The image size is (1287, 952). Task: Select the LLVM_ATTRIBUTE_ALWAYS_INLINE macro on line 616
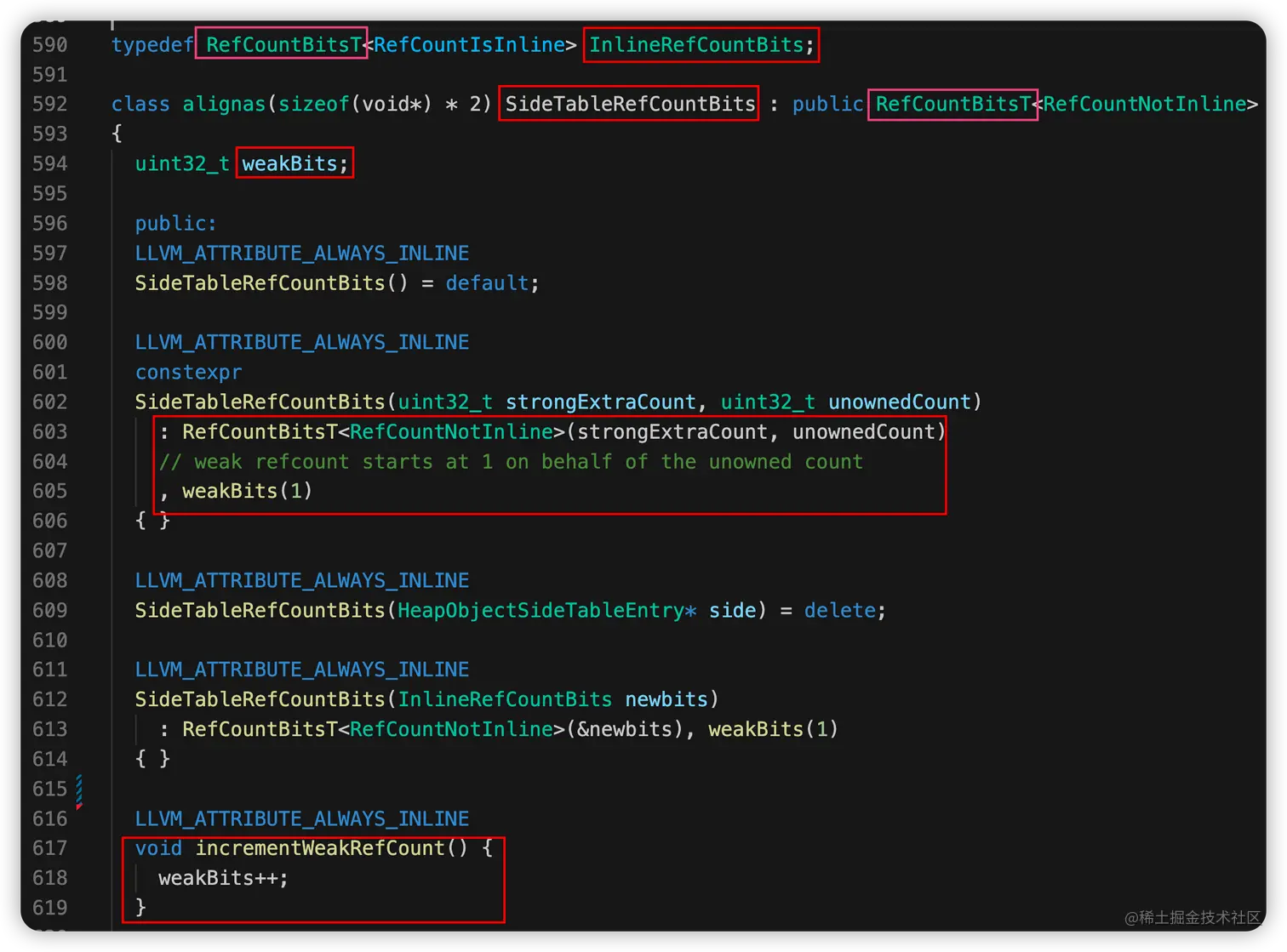point(301,818)
